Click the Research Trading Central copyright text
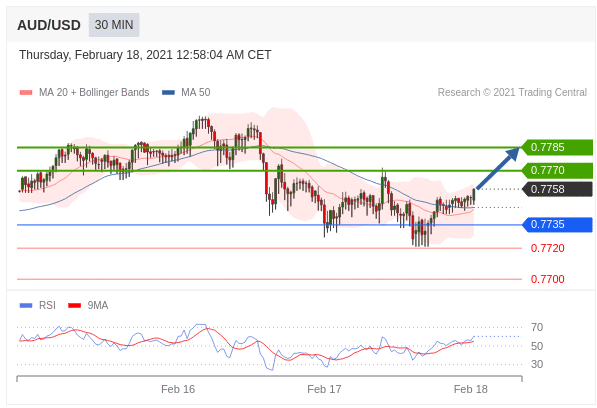Viewport: 597px width, 408px height. point(512,92)
